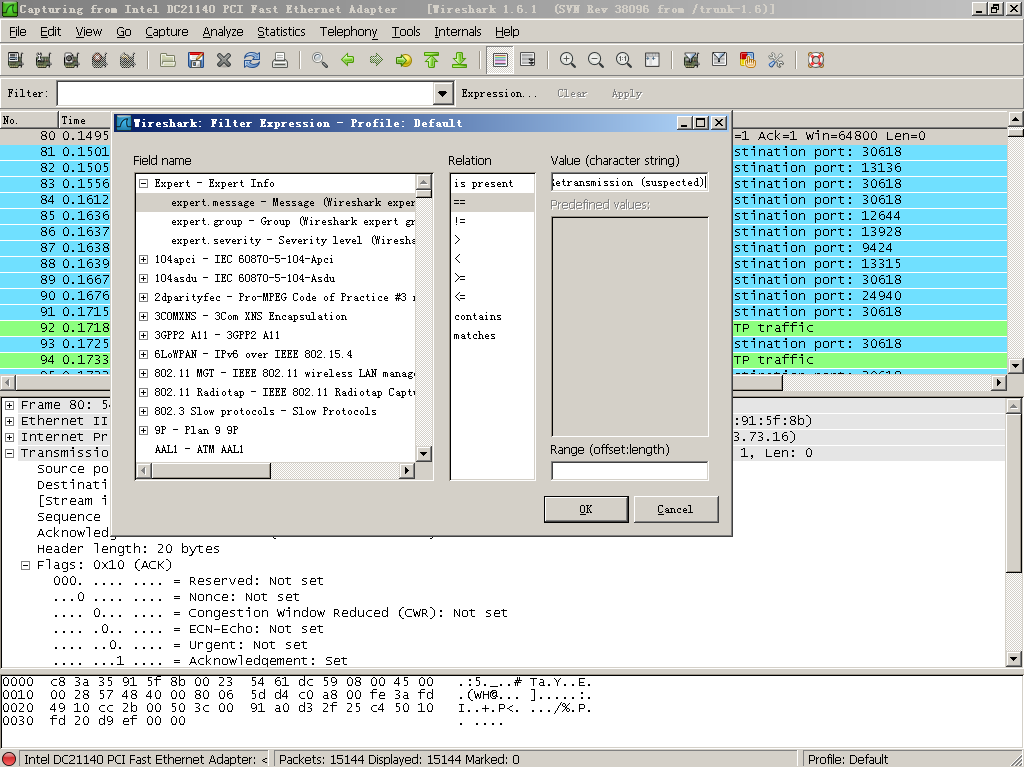Open the display filters editor icon
The width and height of the screenshot is (1024, 768).
[x=720, y=60]
